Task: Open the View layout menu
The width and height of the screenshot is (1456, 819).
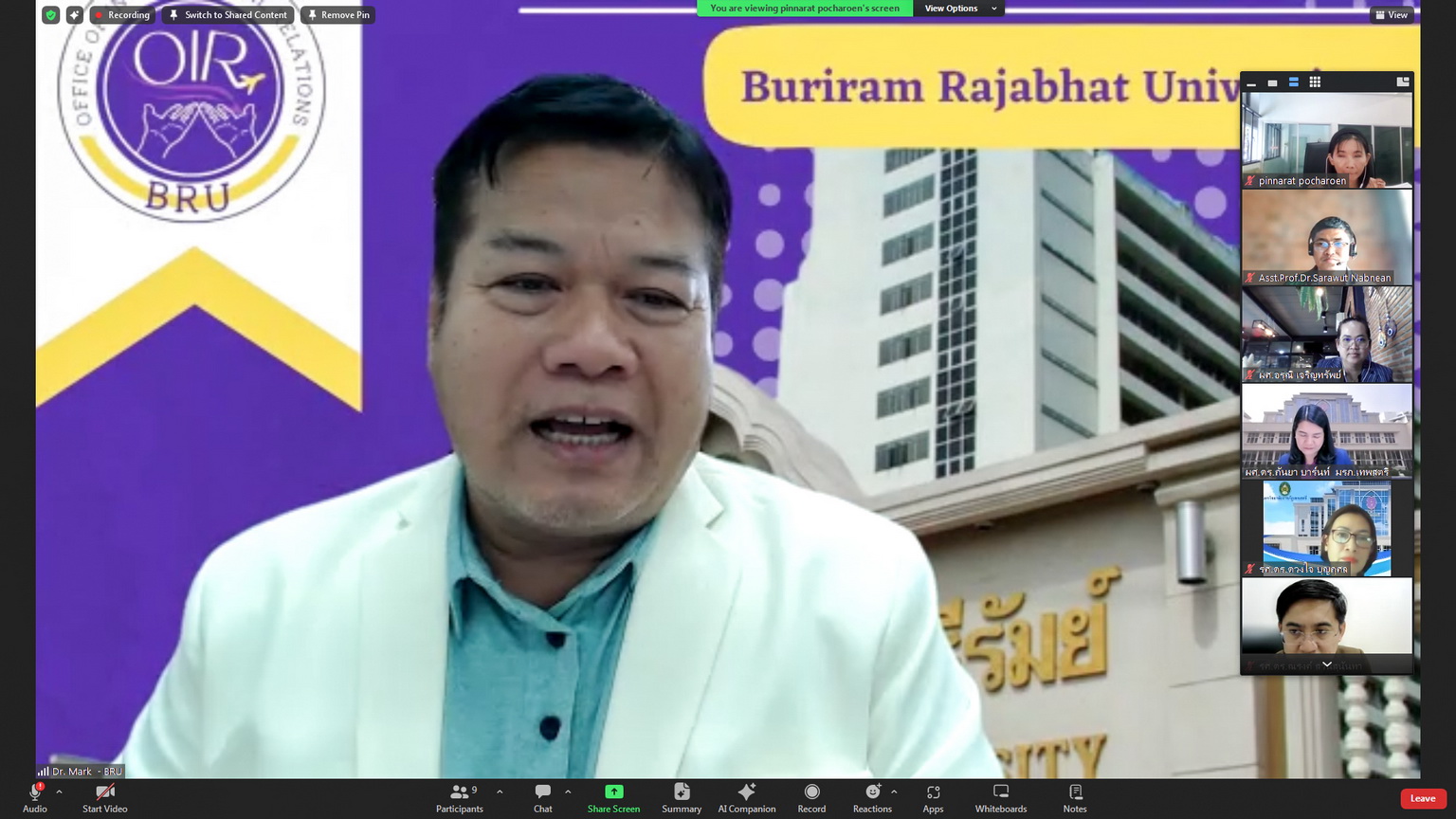Action: 1392,15
